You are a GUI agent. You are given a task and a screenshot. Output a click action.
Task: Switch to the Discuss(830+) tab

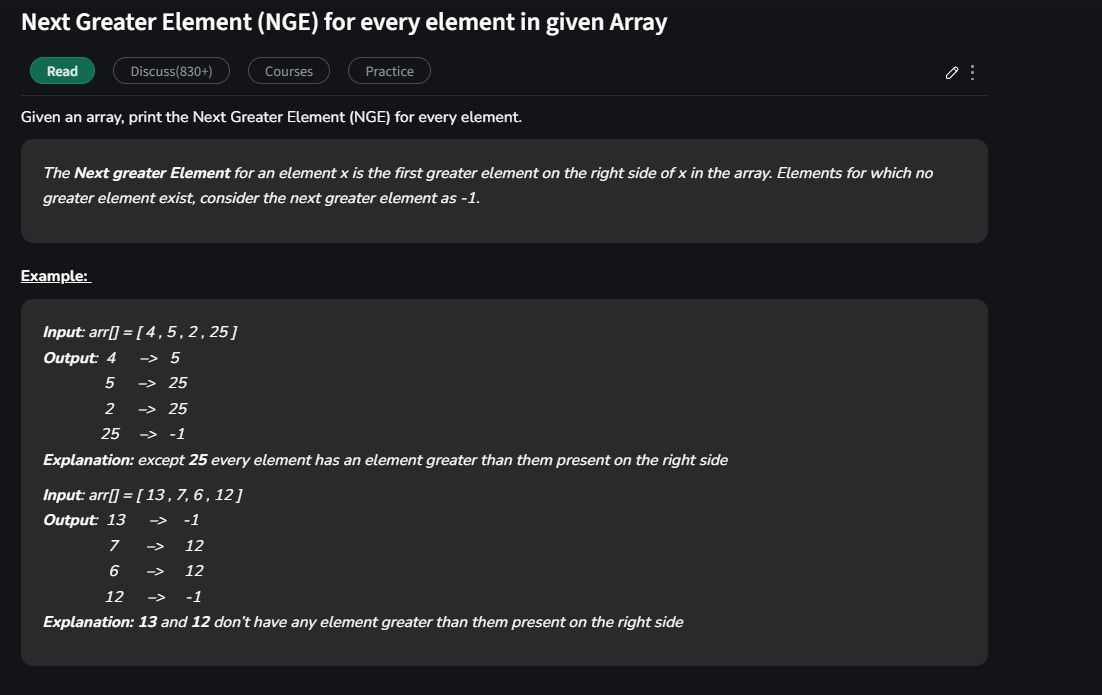coord(171,71)
